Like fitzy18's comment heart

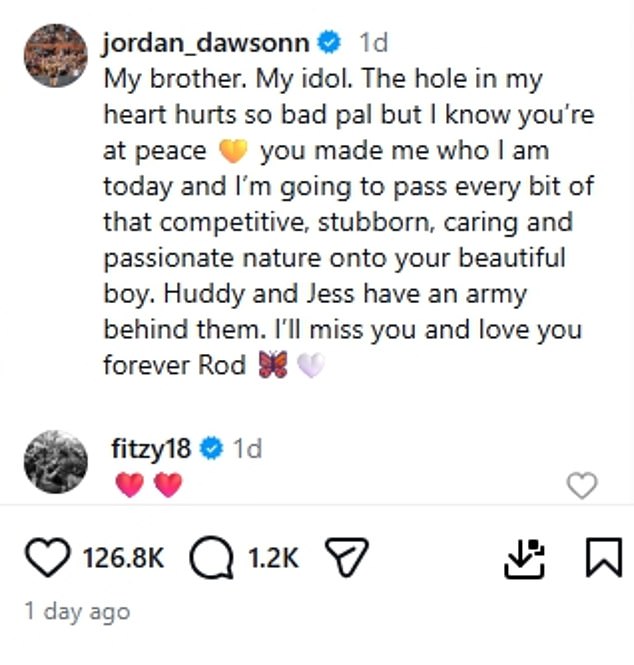click(x=582, y=485)
